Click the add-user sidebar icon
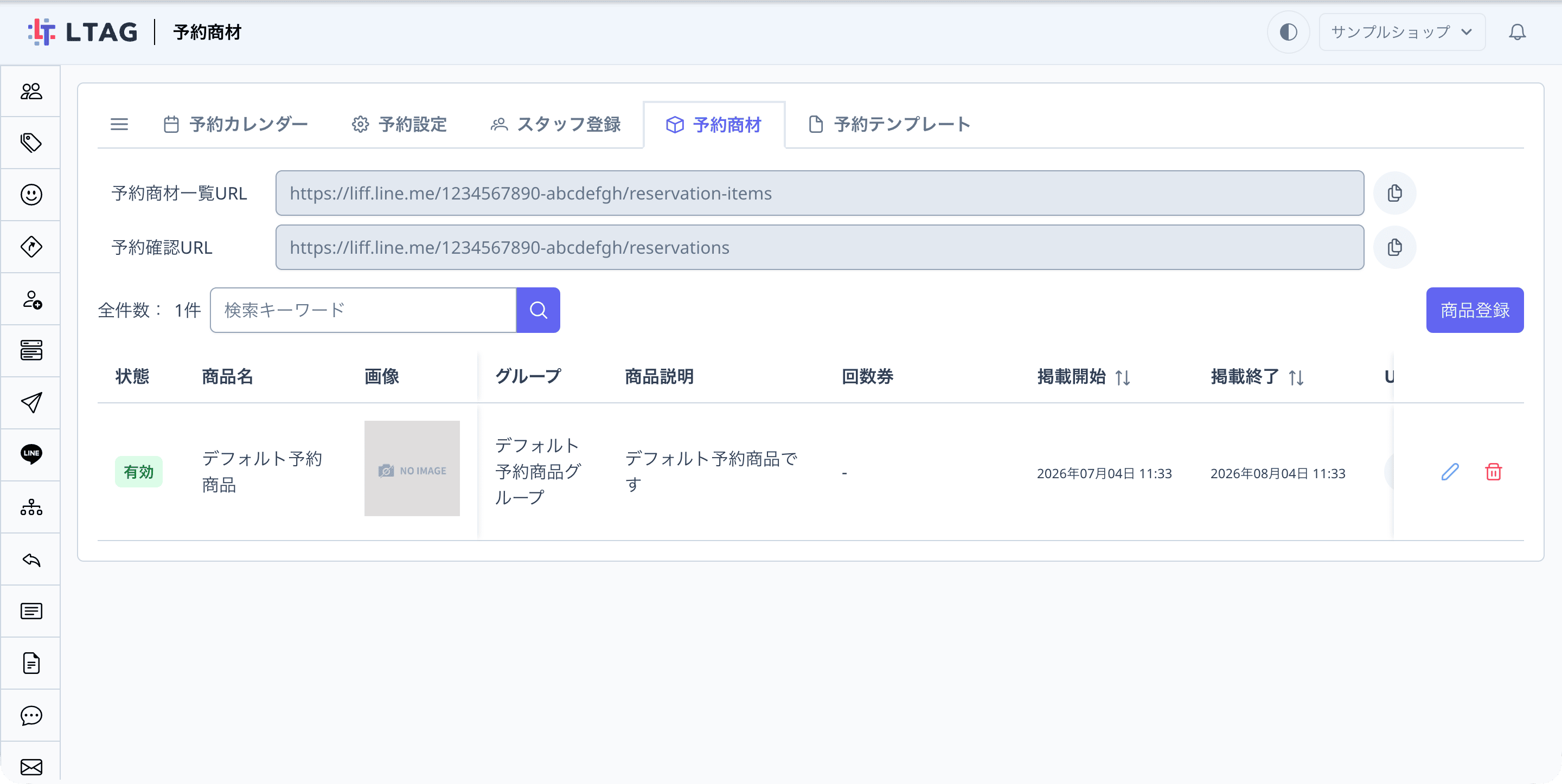The image size is (1562, 784). tap(31, 299)
